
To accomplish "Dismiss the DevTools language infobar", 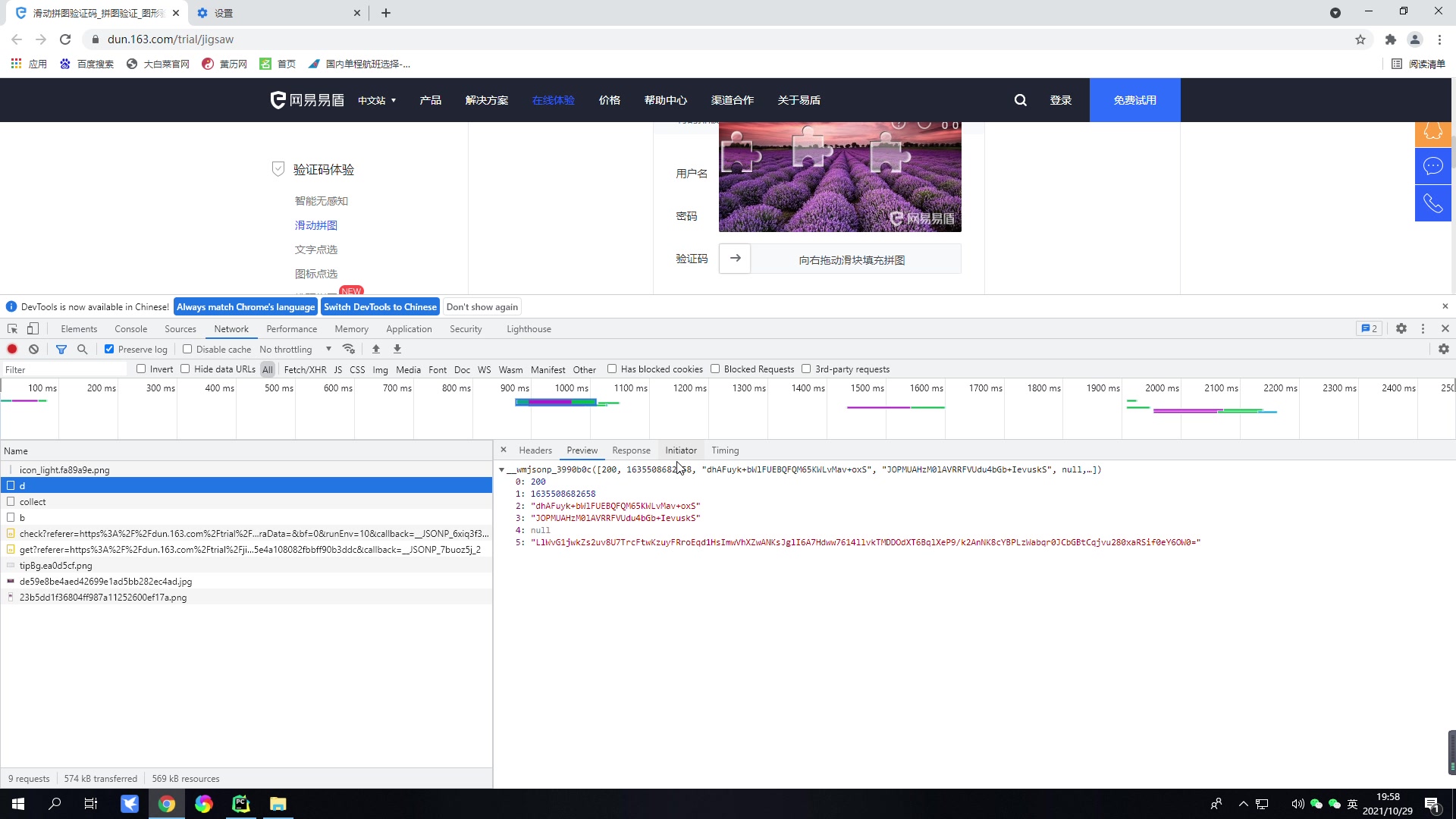I will coord(1445,306).
